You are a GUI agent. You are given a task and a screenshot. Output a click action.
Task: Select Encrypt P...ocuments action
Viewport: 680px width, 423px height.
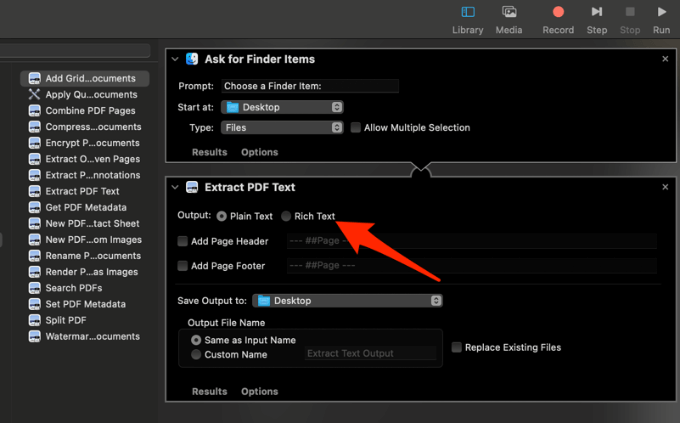click(x=85, y=143)
